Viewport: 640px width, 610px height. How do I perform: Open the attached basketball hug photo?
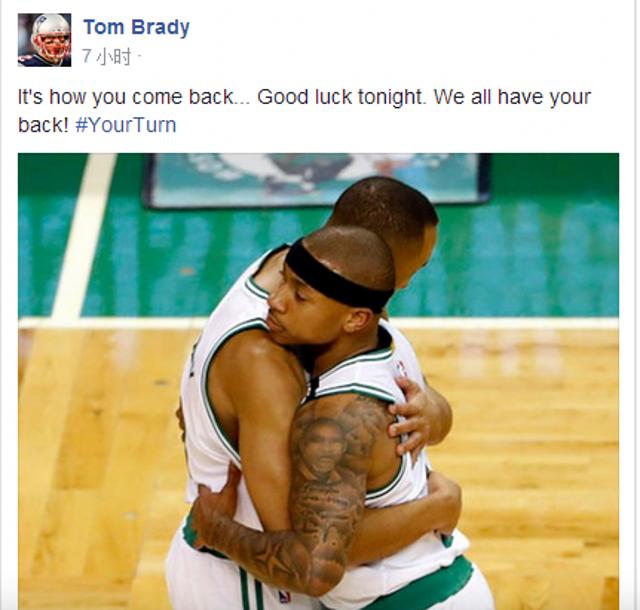tap(318, 381)
